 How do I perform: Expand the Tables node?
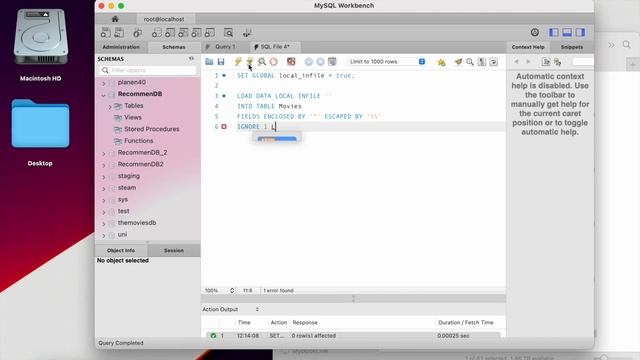pos(110,106)
